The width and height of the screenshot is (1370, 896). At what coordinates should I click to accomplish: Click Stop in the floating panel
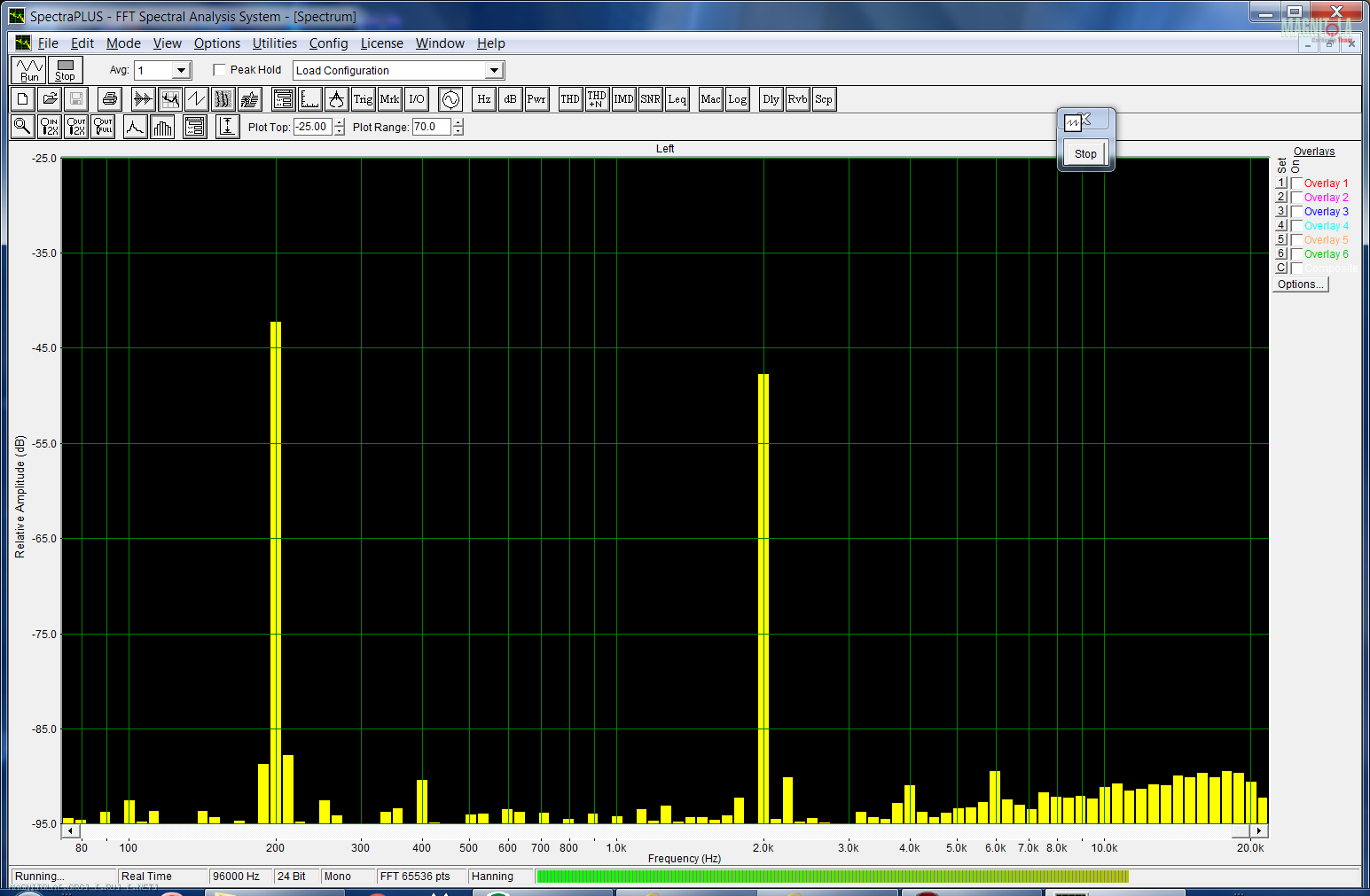coord(1085,153)
